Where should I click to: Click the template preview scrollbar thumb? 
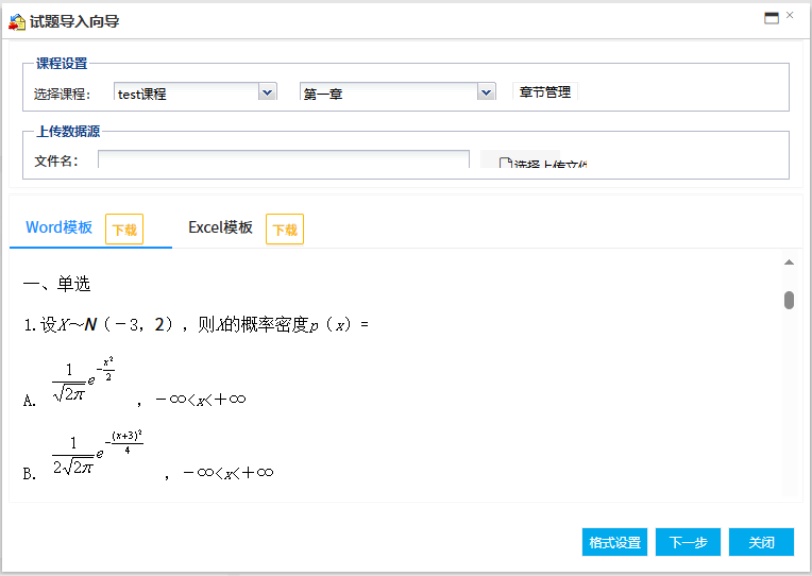789,300
